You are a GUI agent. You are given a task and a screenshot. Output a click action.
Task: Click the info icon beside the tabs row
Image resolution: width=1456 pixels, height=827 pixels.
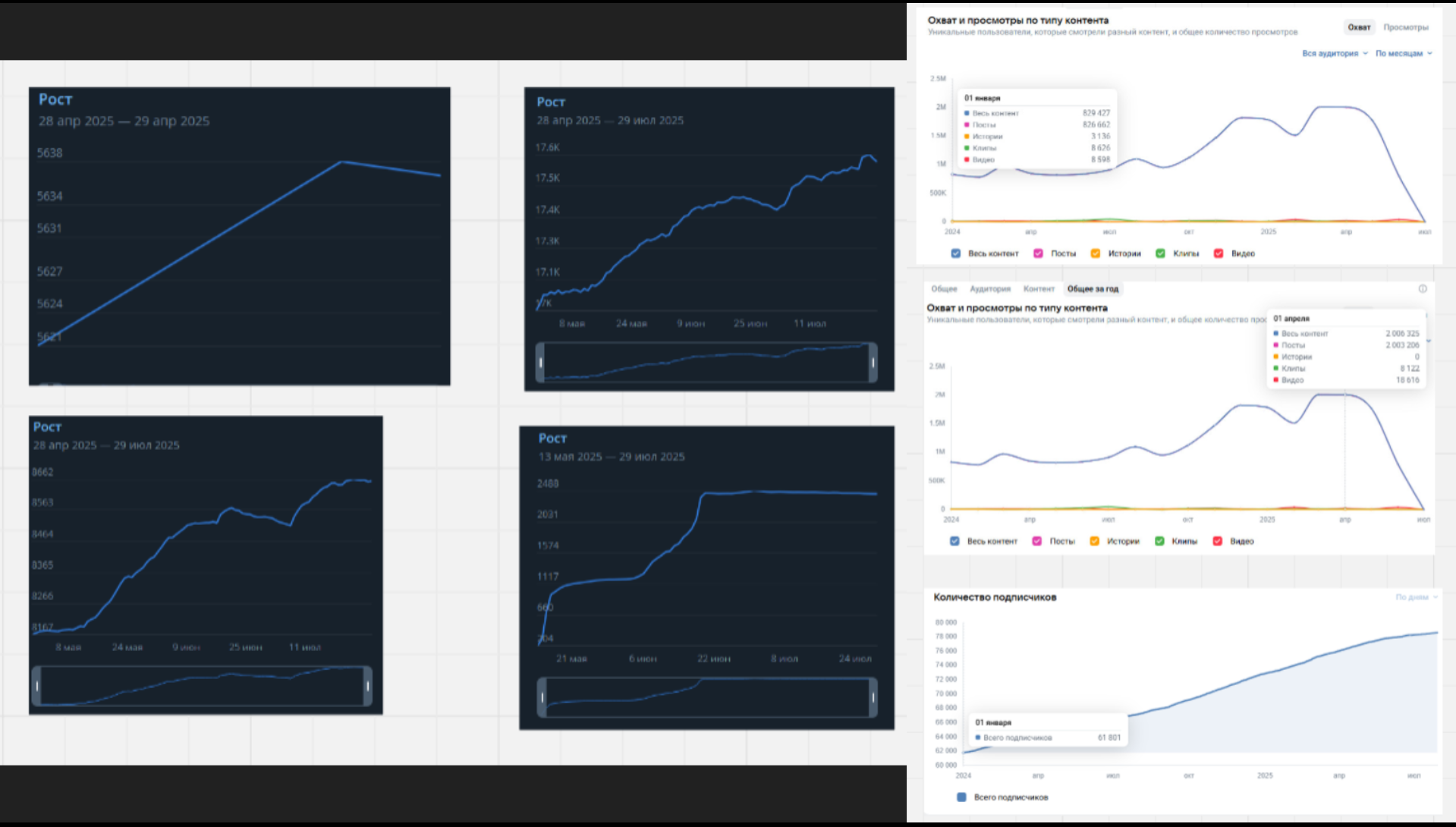click(1423, 289)
